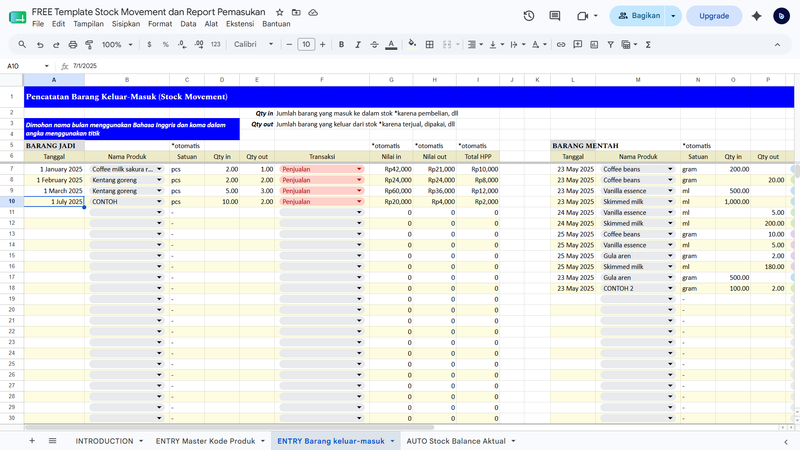The height and width of the screenshot is (450, 800).
Task: Switch to INTRODUCTION sheet tab
Action: [104, 441]
